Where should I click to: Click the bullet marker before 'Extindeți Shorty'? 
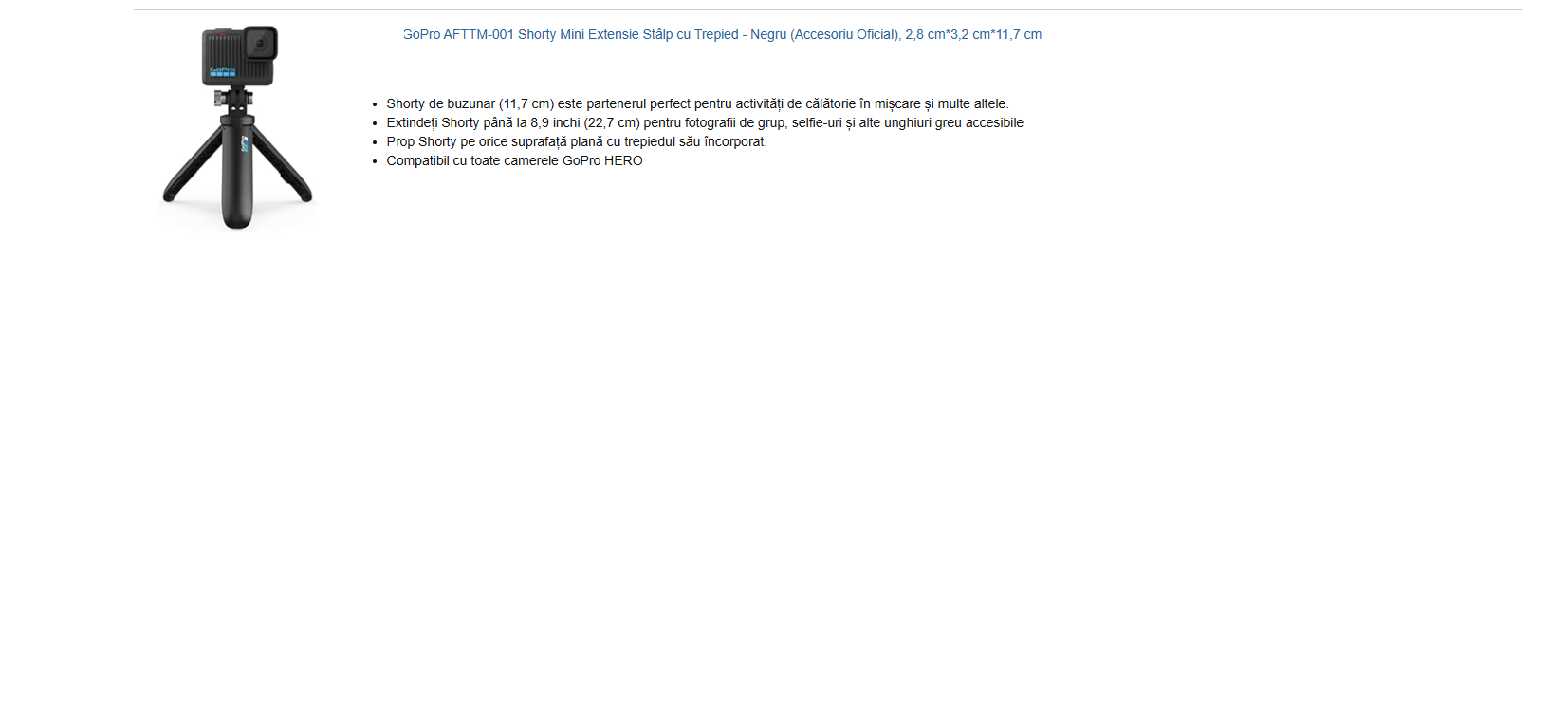375,123
